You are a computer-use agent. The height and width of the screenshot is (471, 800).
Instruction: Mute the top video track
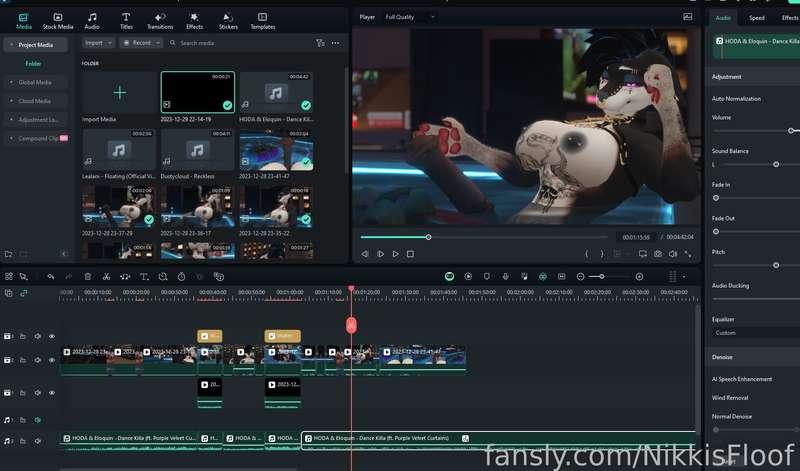point(37,337)
